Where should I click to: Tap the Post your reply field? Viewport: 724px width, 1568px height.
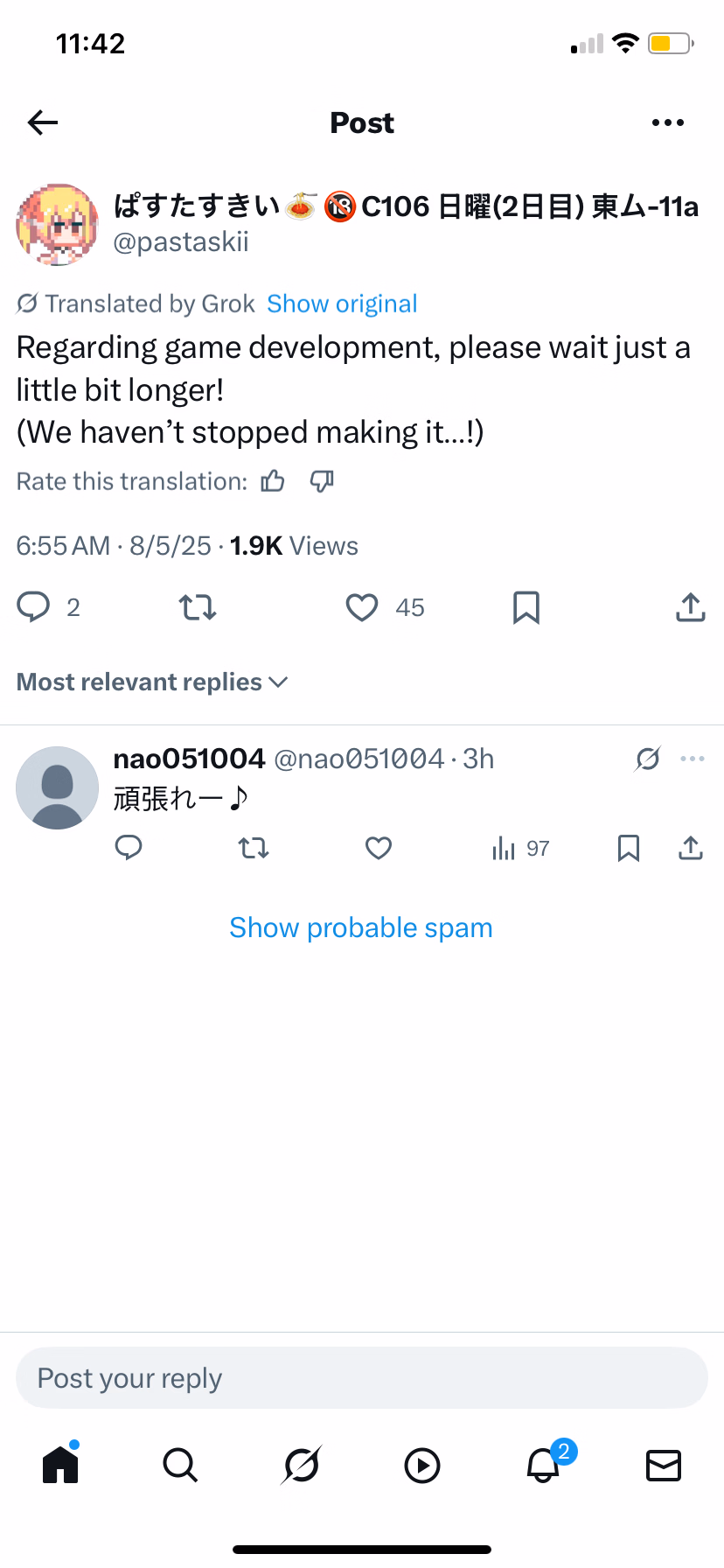(362, 1378)
